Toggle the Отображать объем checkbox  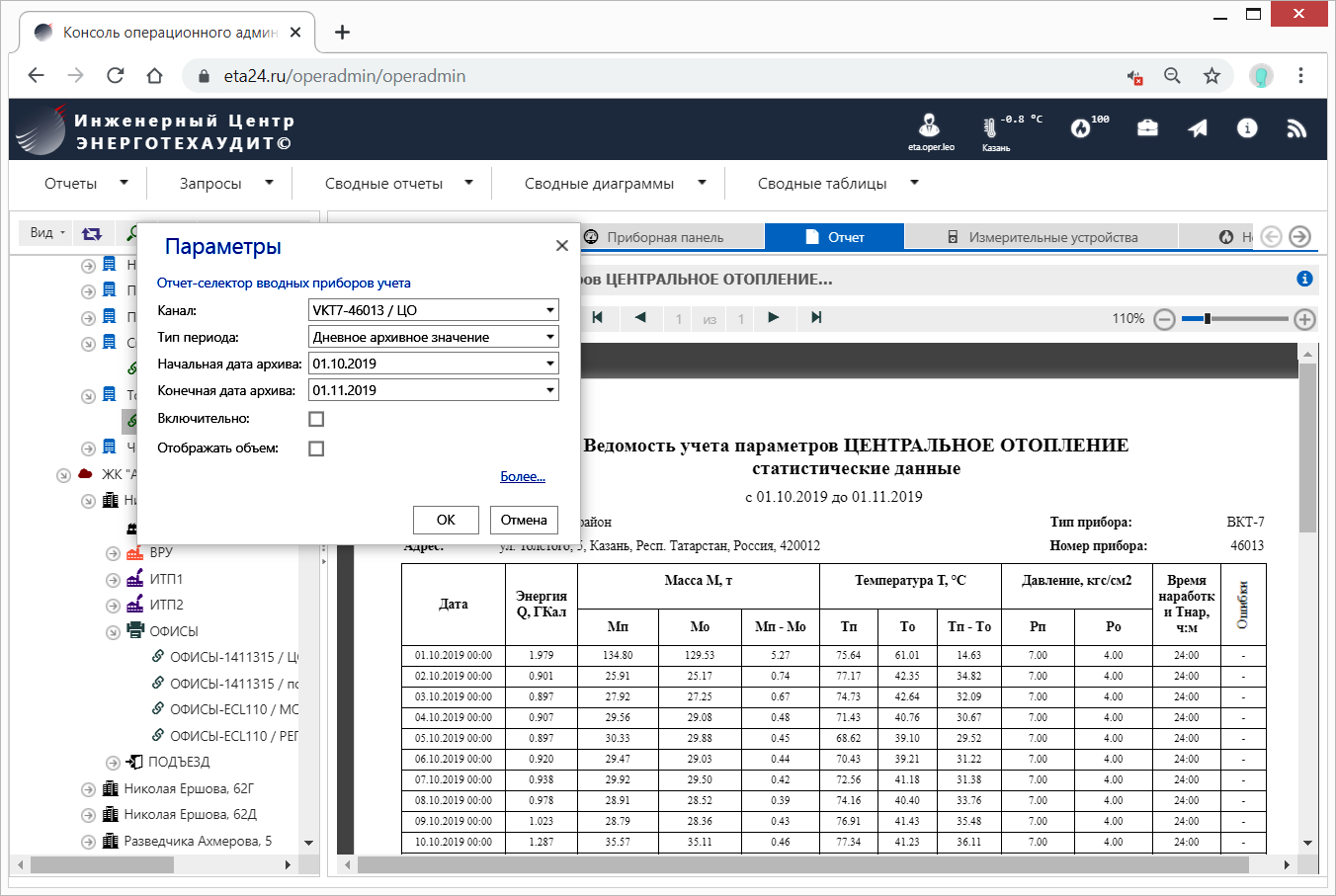point(316,448)
